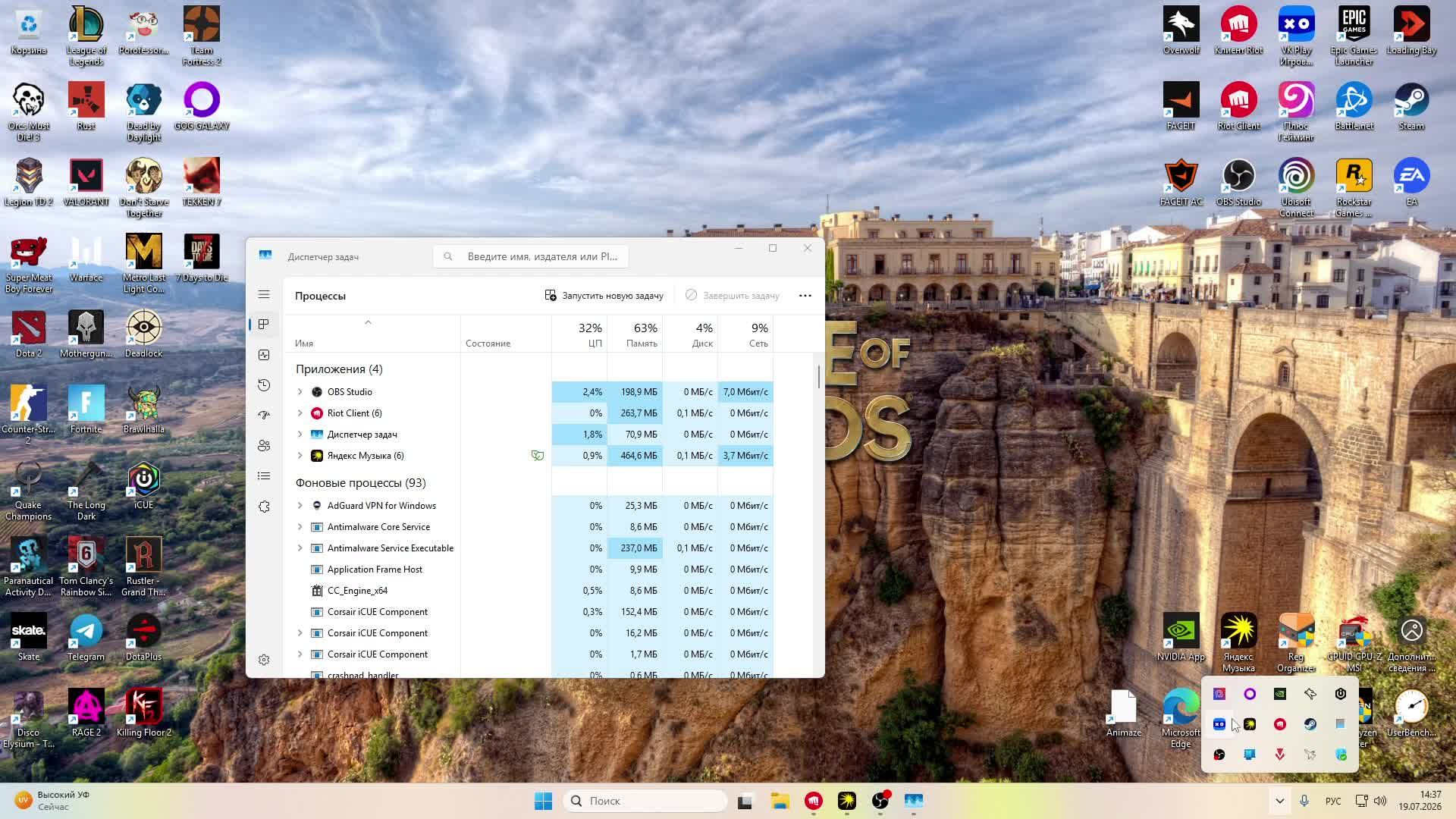Open NVIDIA App desktop shortcut
This screenshot has width=1456, height=819.
[1181, 638]
